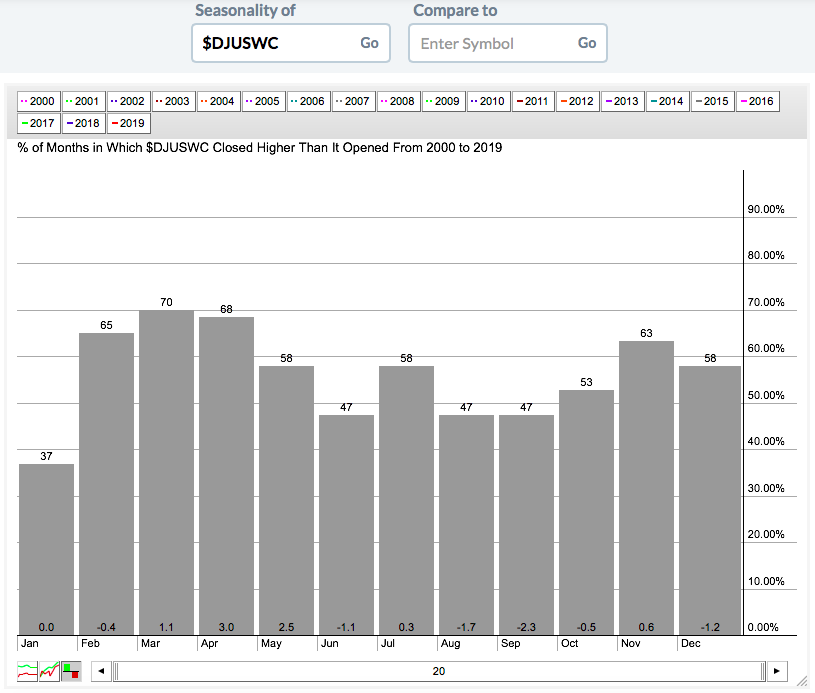Click the year range slider bar showing 20

tap(439, 671)
